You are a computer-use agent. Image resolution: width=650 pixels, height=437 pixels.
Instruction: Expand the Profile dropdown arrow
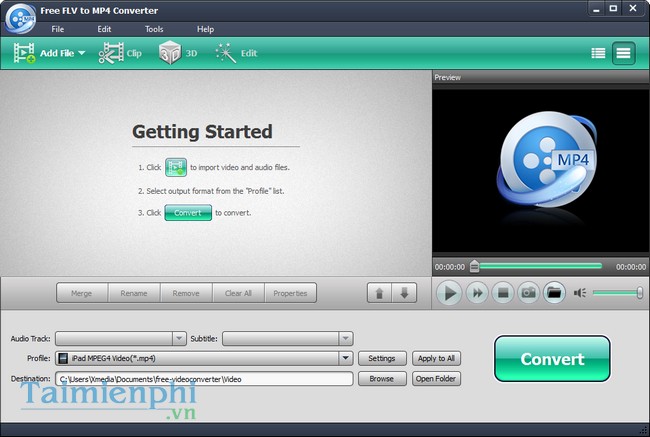[x=345, y=358]
